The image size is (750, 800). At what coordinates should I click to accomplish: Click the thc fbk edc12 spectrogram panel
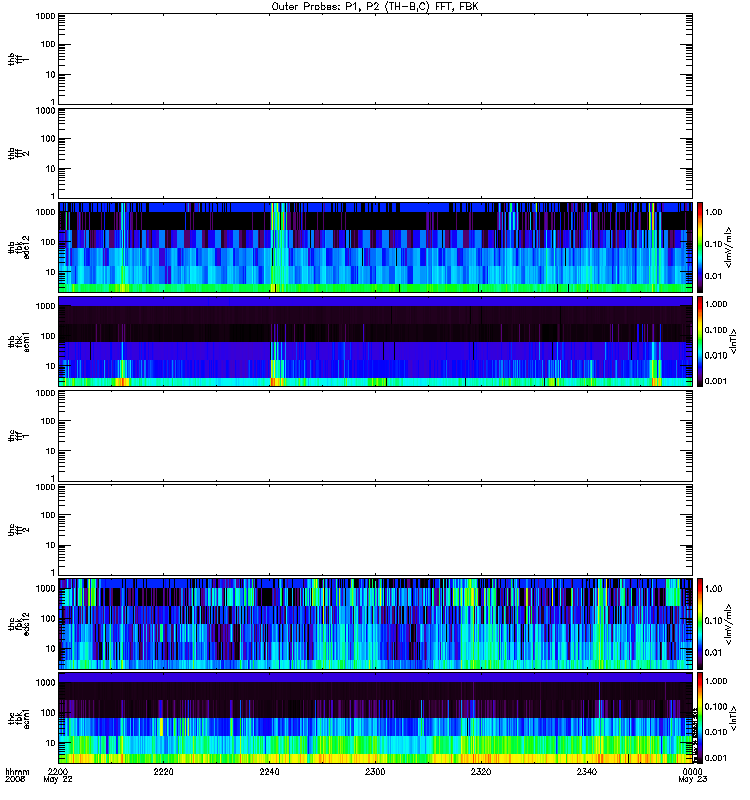click(375, 623)
